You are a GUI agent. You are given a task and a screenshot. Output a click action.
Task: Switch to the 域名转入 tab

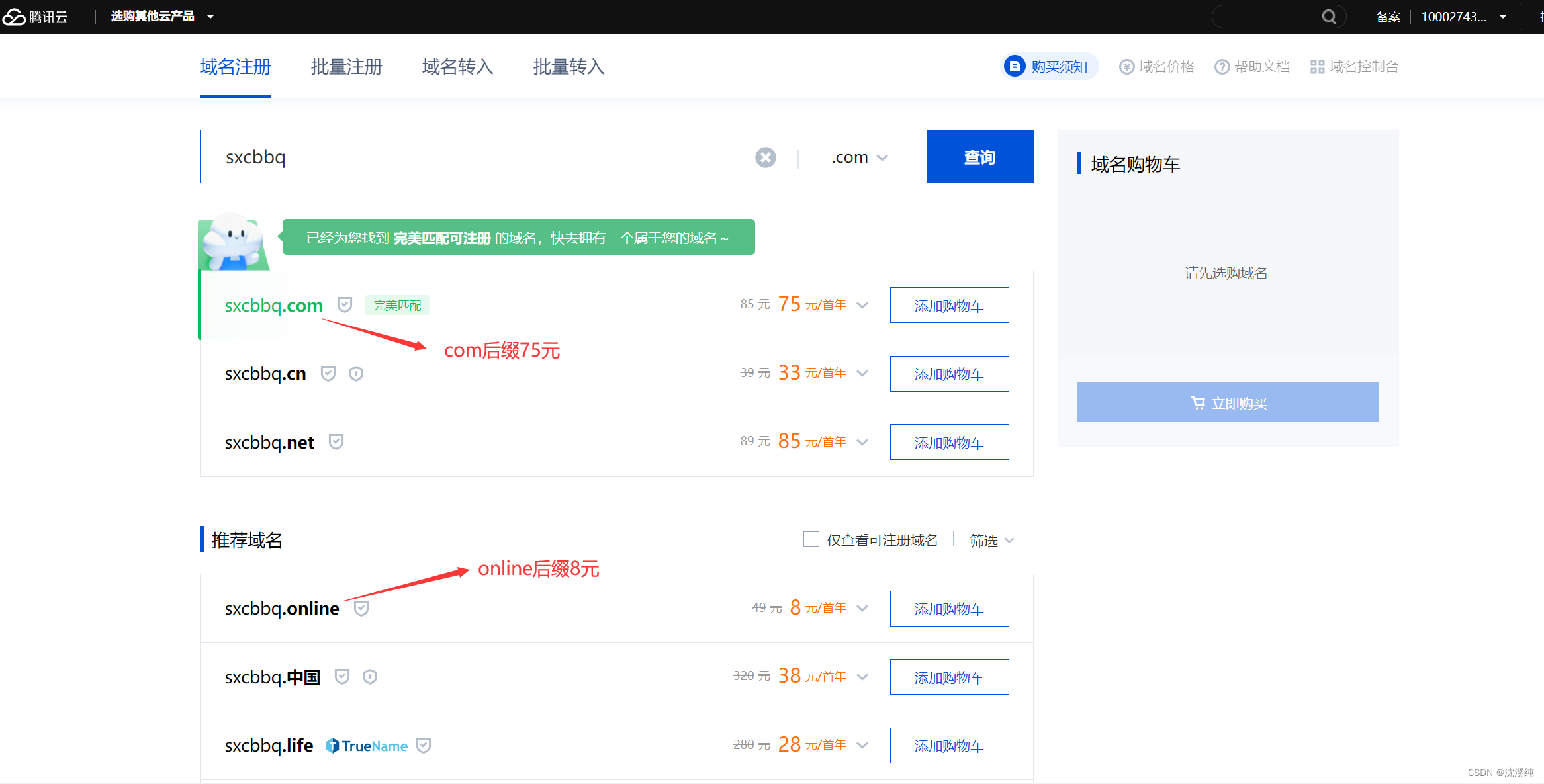coord(457,67)
